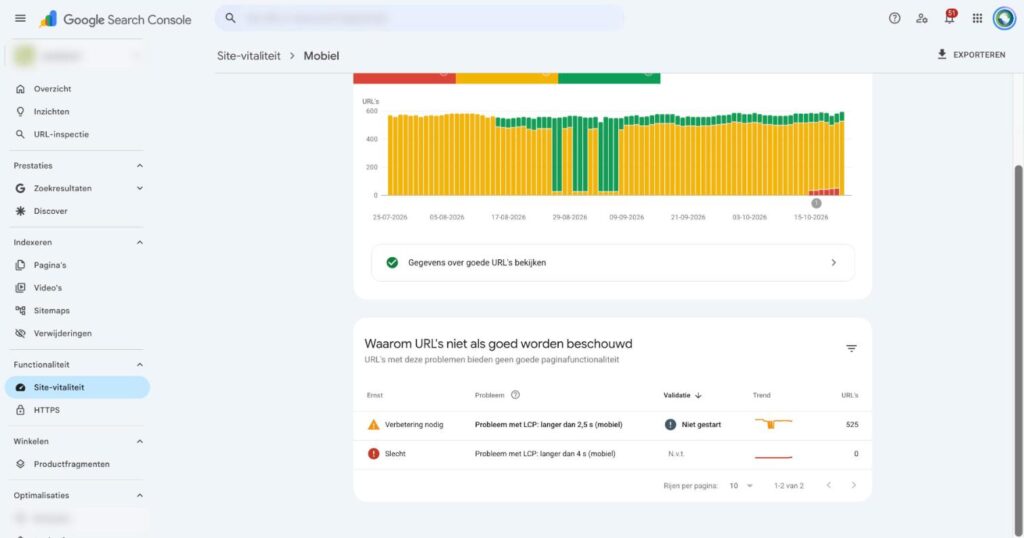Viewport: 1024px width, 538px height.
Task: Click the Google Search Console logo
Action: pos(115,20)
